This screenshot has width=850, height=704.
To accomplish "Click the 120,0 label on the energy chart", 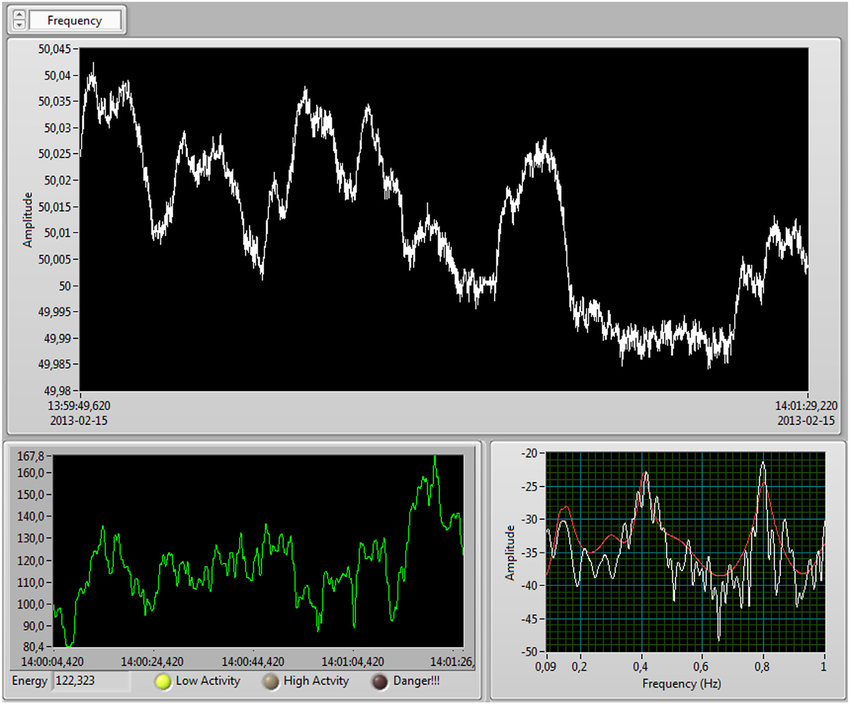I will click(30, 561).
